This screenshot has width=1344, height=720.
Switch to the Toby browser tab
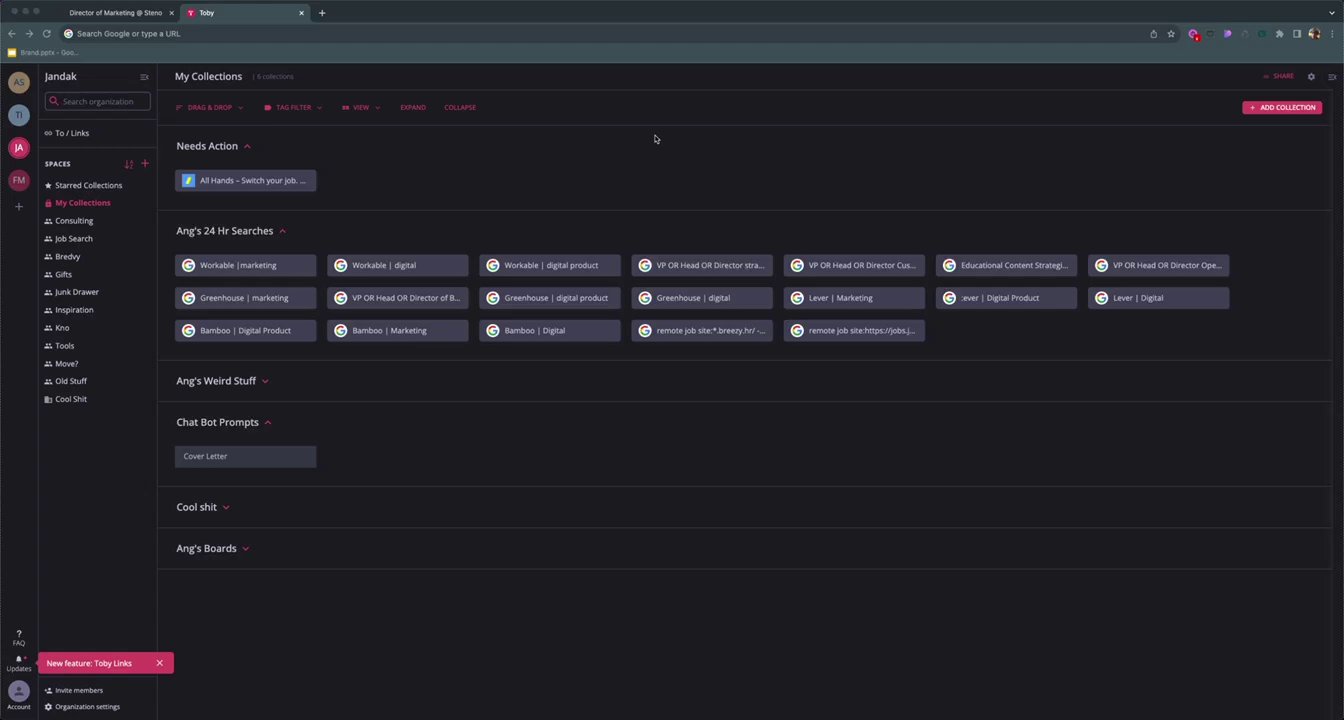click(x=245, y=13)
